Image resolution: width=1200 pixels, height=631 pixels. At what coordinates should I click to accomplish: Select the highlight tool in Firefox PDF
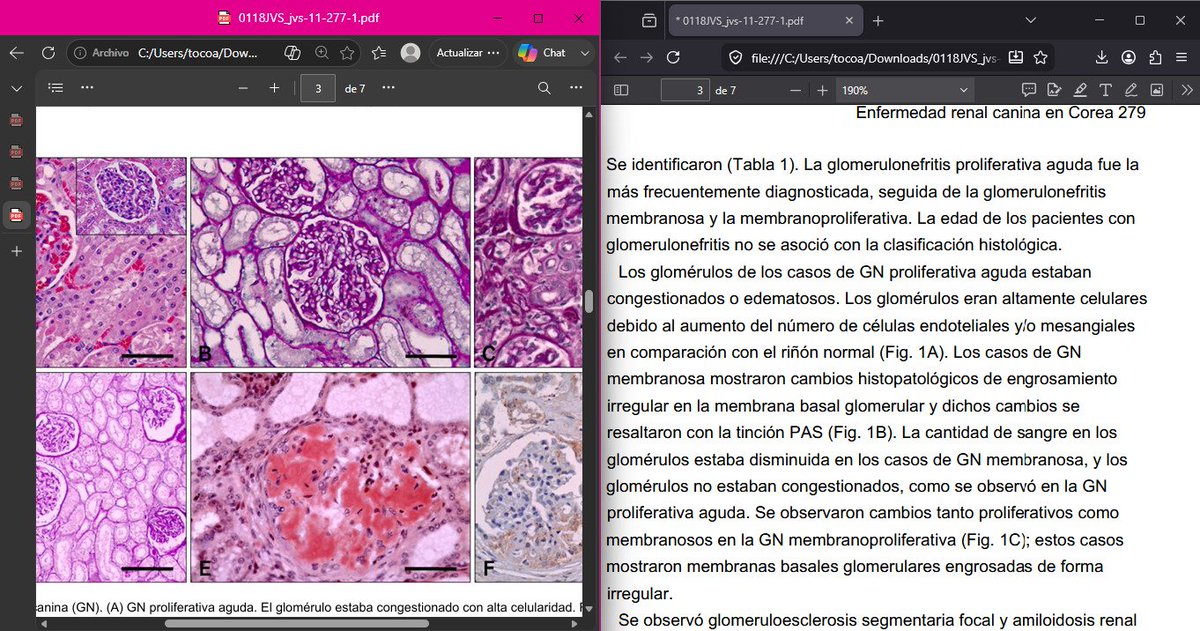point(1080,90)
